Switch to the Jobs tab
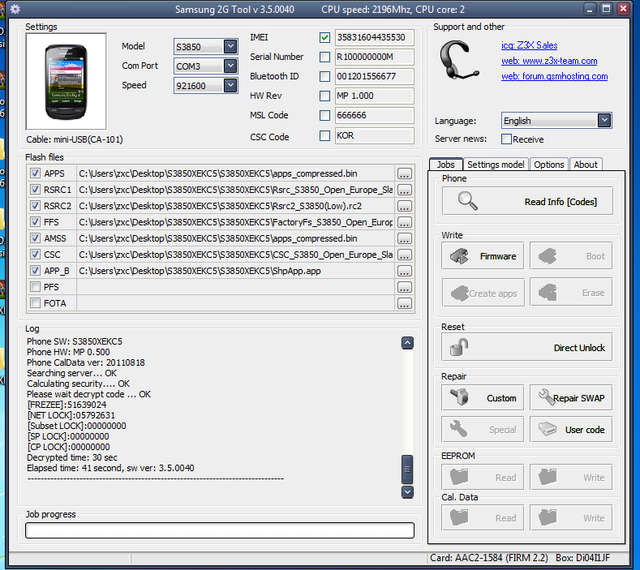Image resolution: width=640 pixels, height=570 pixels. click(x=446, y=165)
